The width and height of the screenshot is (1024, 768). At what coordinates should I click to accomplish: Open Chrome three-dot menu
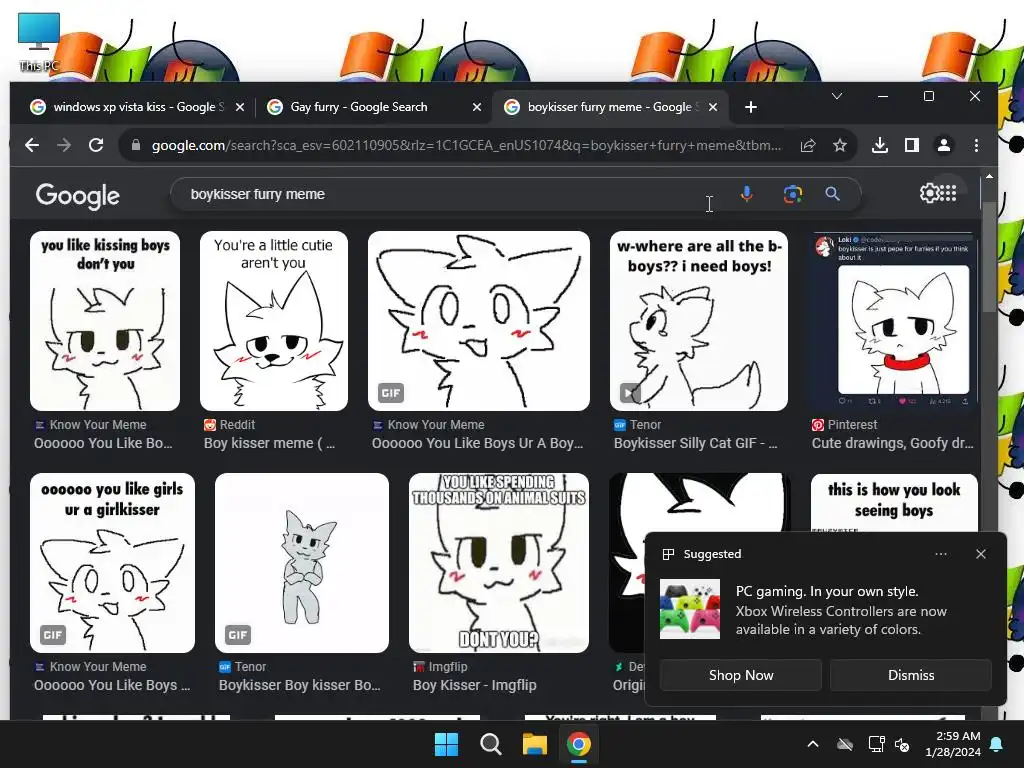(x=976, y=145)
